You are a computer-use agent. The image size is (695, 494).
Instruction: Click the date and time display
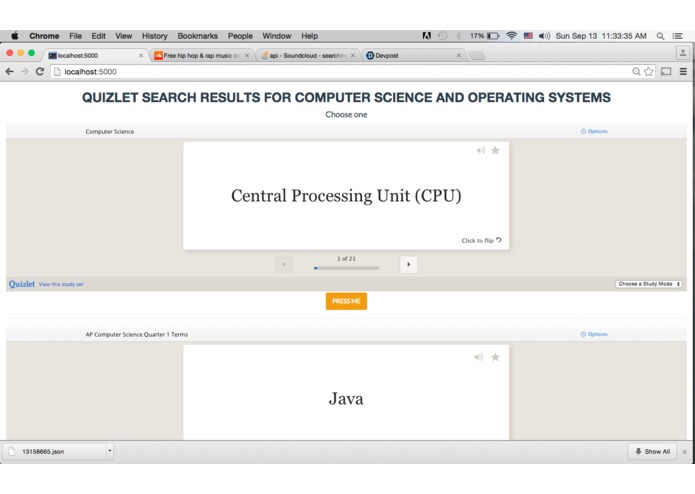pos(601,36)
